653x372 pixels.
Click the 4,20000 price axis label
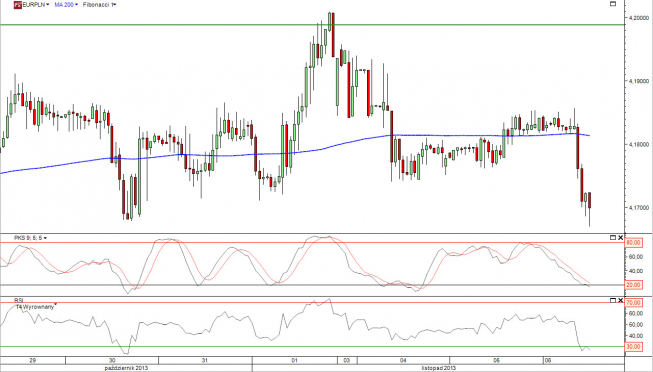[x=639, y=18]
